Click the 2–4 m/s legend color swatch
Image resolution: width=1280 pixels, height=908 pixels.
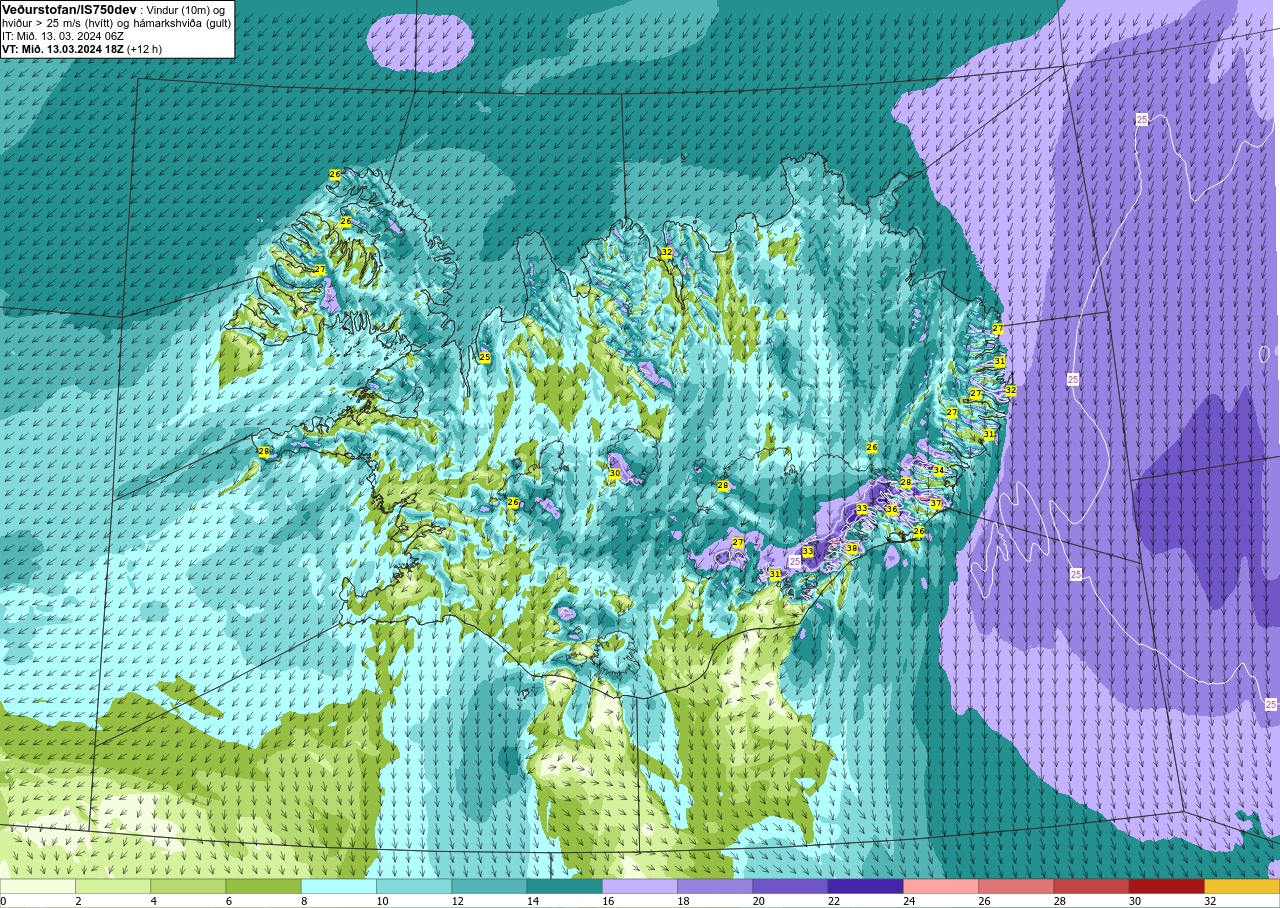tap(113, 886)
